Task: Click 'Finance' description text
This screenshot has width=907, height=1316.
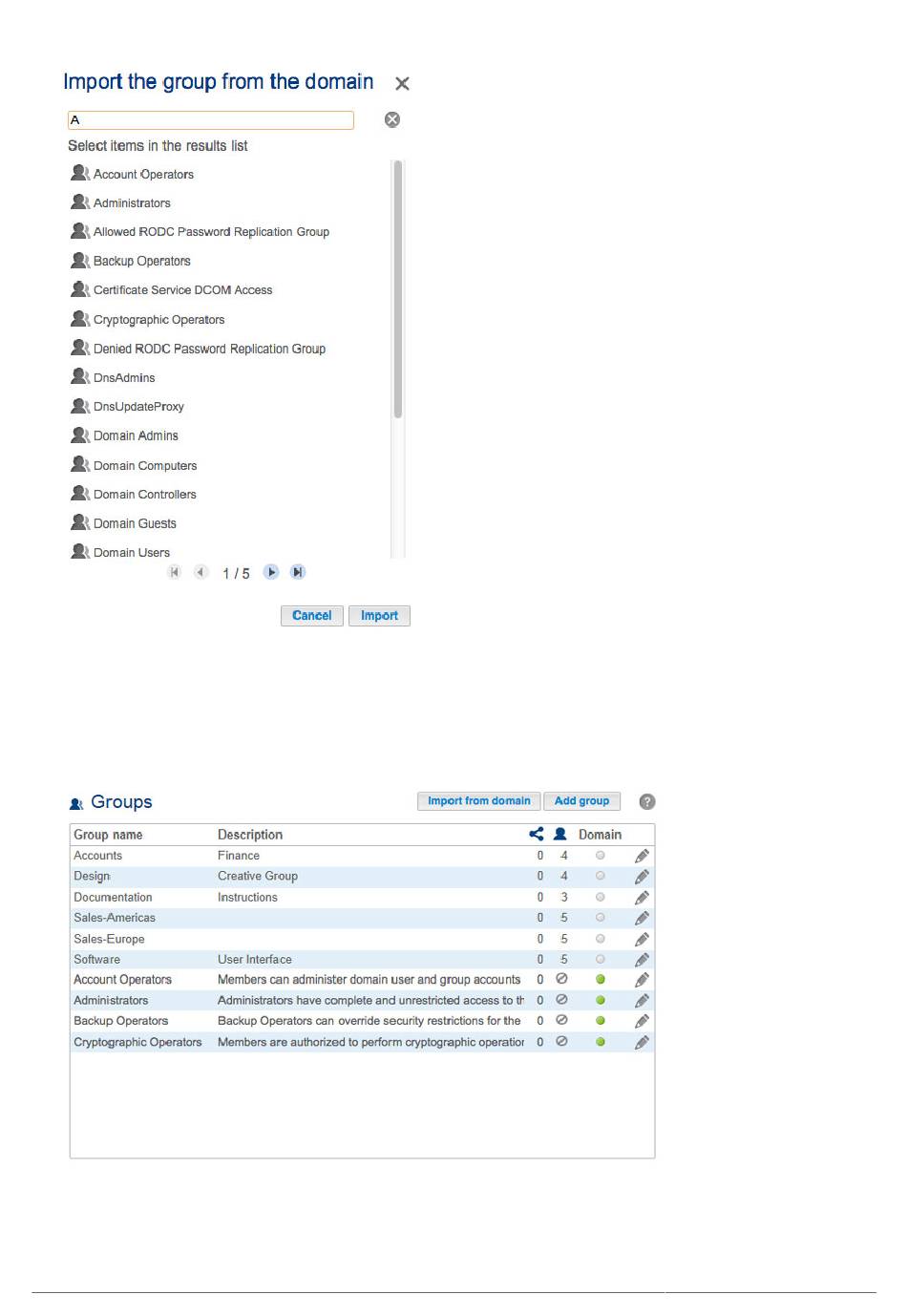Action: point(239,856)
